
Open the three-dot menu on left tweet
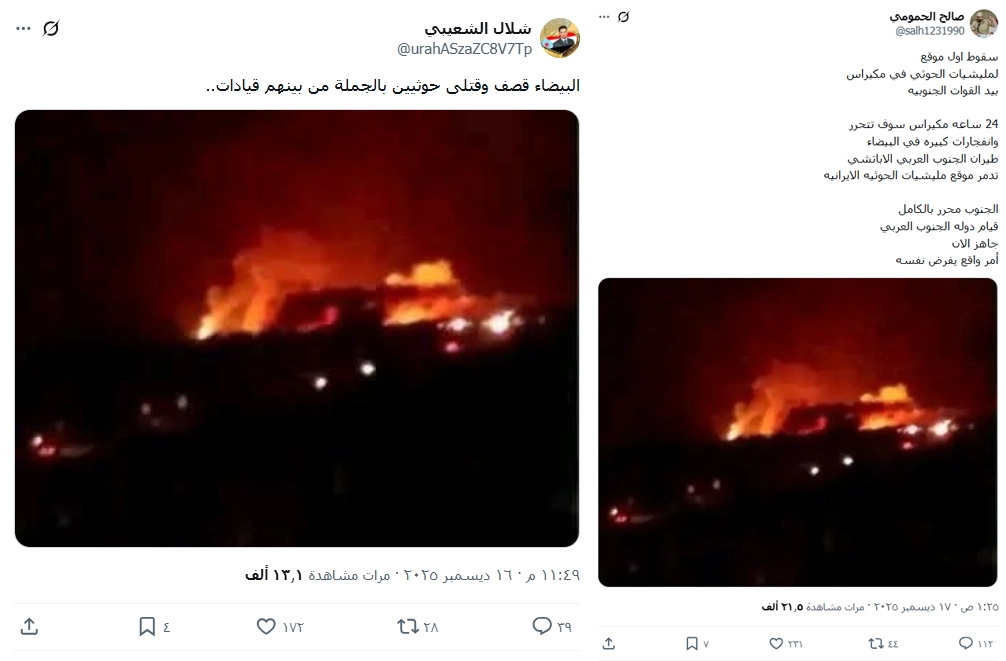point(24,28)
